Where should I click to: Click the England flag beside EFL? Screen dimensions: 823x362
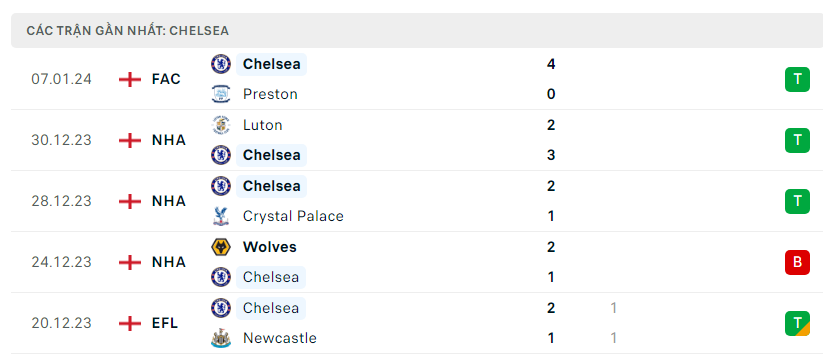pyautogui.click(x=130, y=323)
